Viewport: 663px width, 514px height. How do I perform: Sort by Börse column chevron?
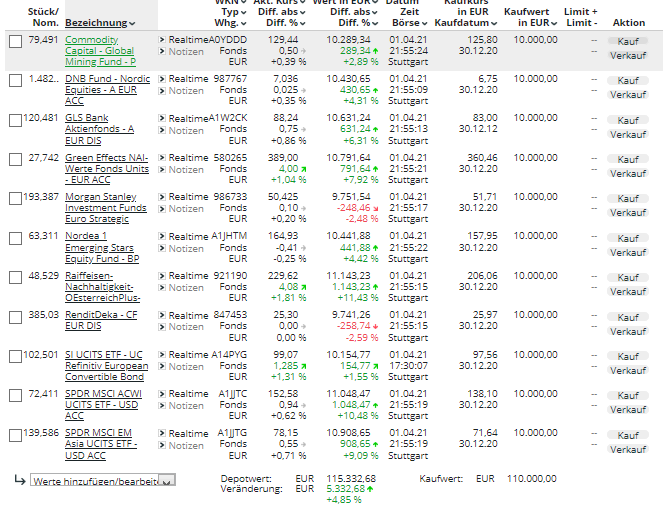[x=425, y=23]
